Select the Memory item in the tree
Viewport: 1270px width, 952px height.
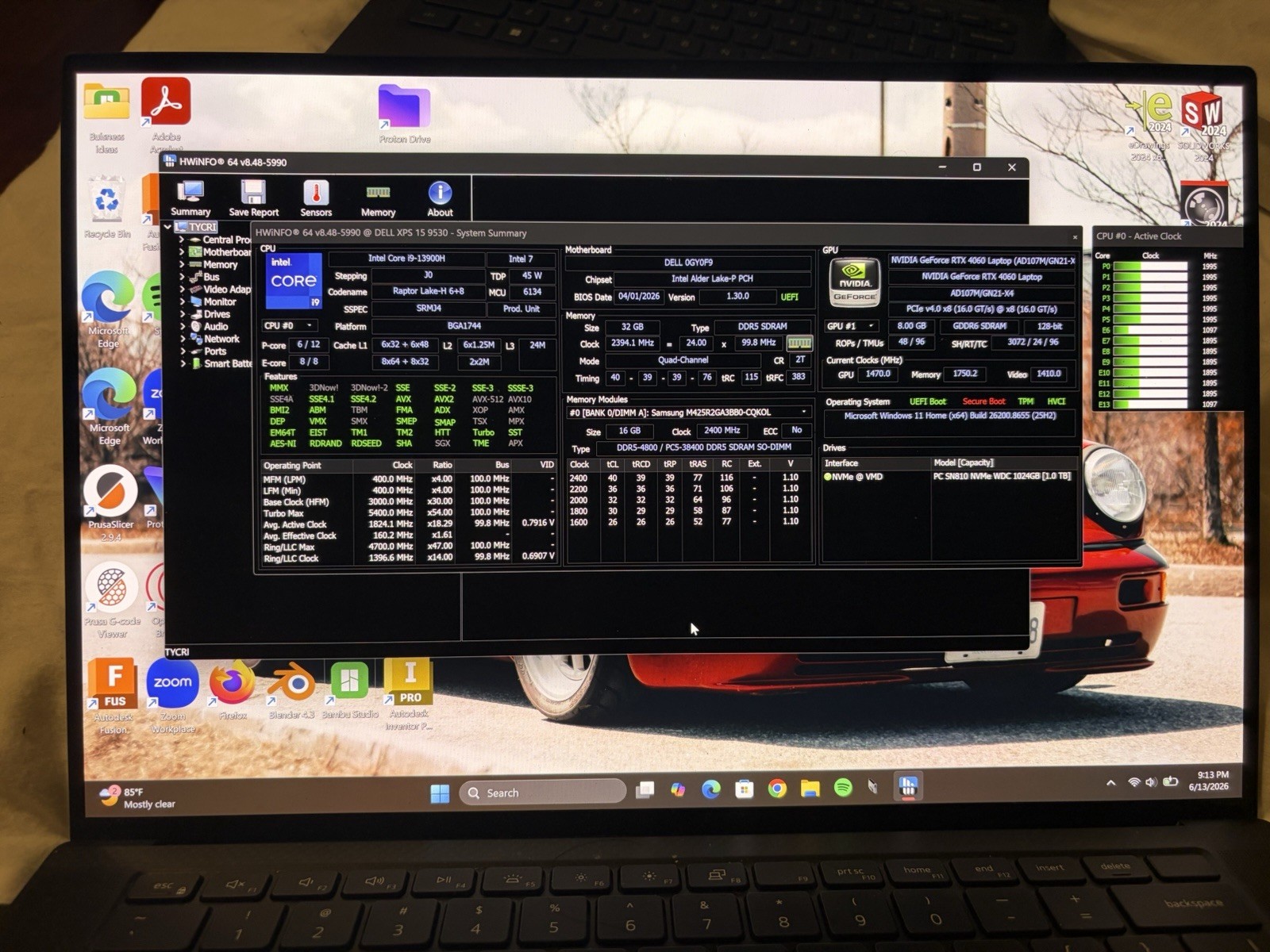click(x=220, y=265)
